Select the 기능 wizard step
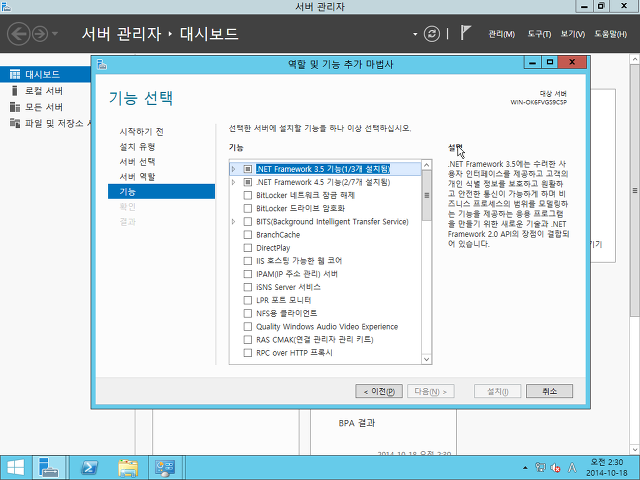This screenshot has height=480, width=640. 161,191
